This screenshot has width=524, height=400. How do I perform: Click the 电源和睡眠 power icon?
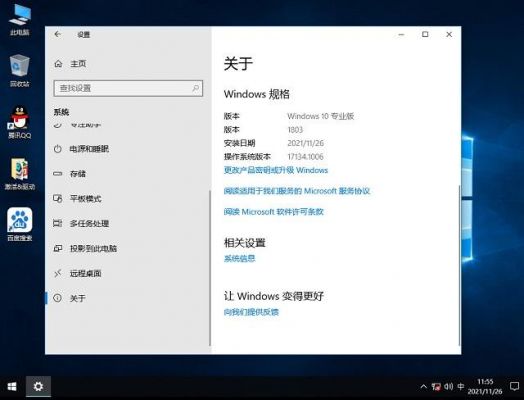click(x=58, y=149)
